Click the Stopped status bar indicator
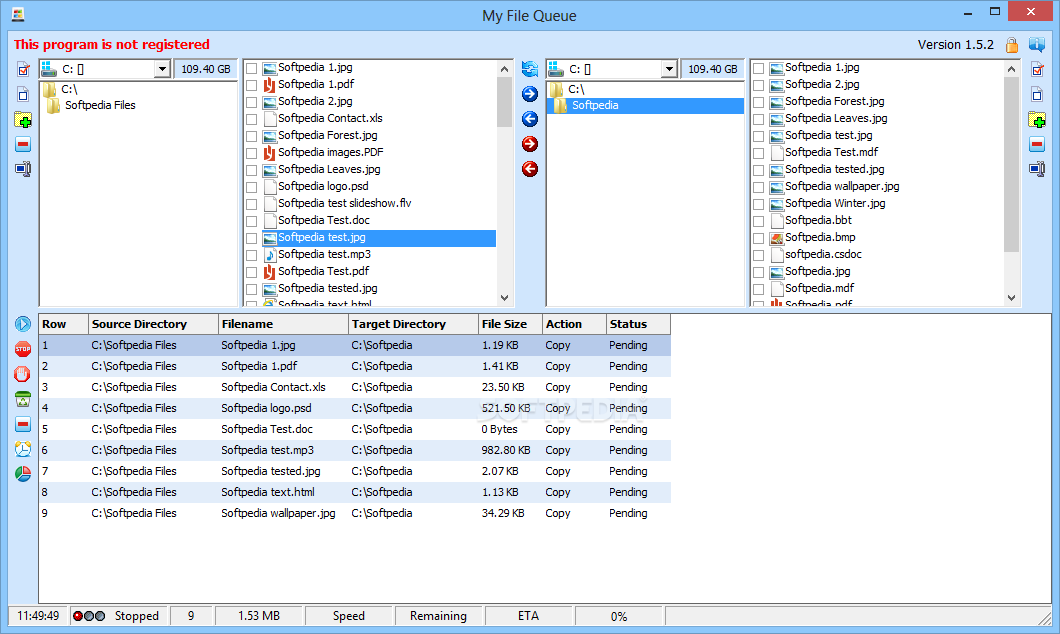The width and height of the screenshot is (1060, 634). tap(118, 616)
